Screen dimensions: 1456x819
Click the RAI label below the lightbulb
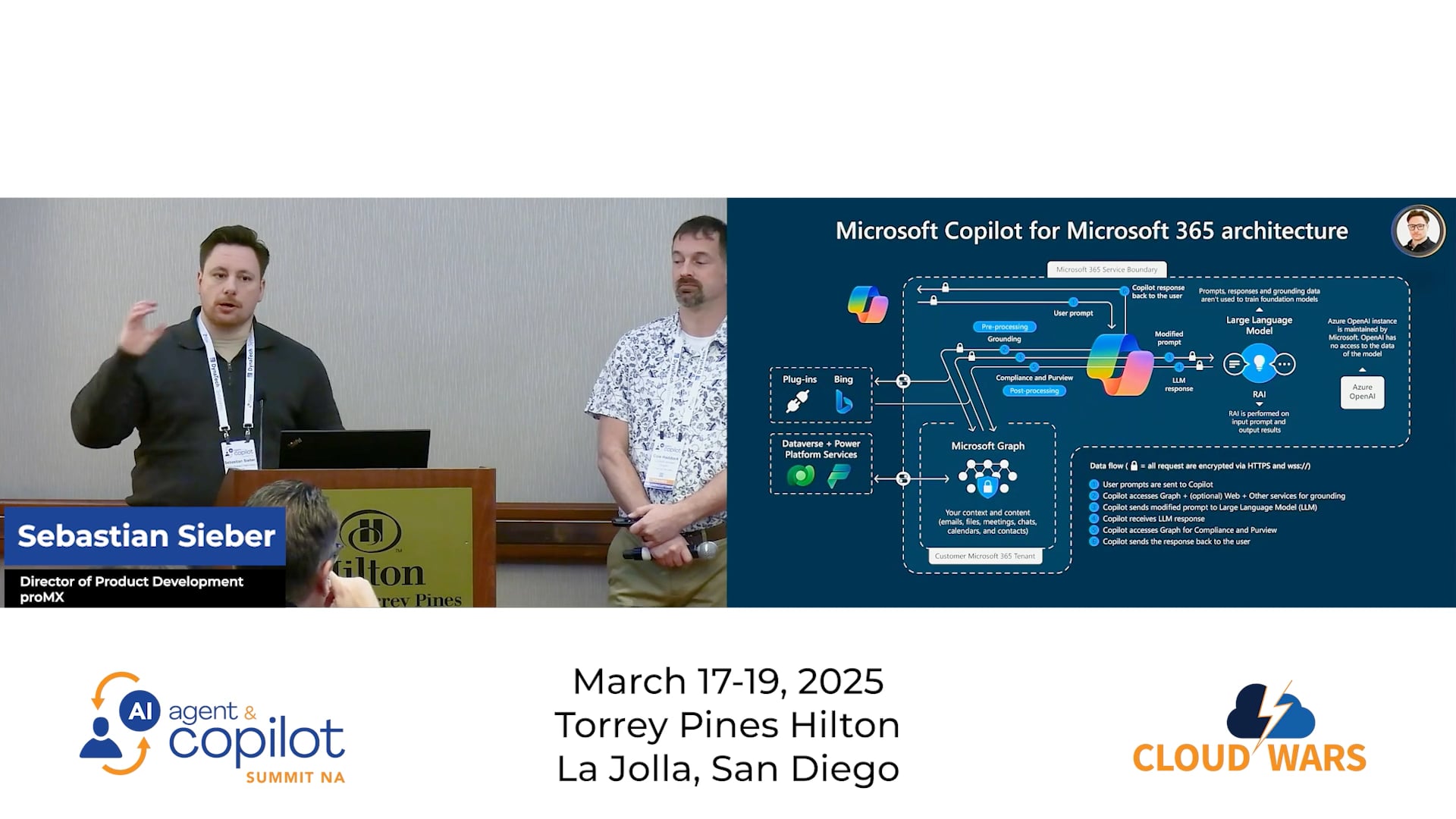(x=1259, y=394)
